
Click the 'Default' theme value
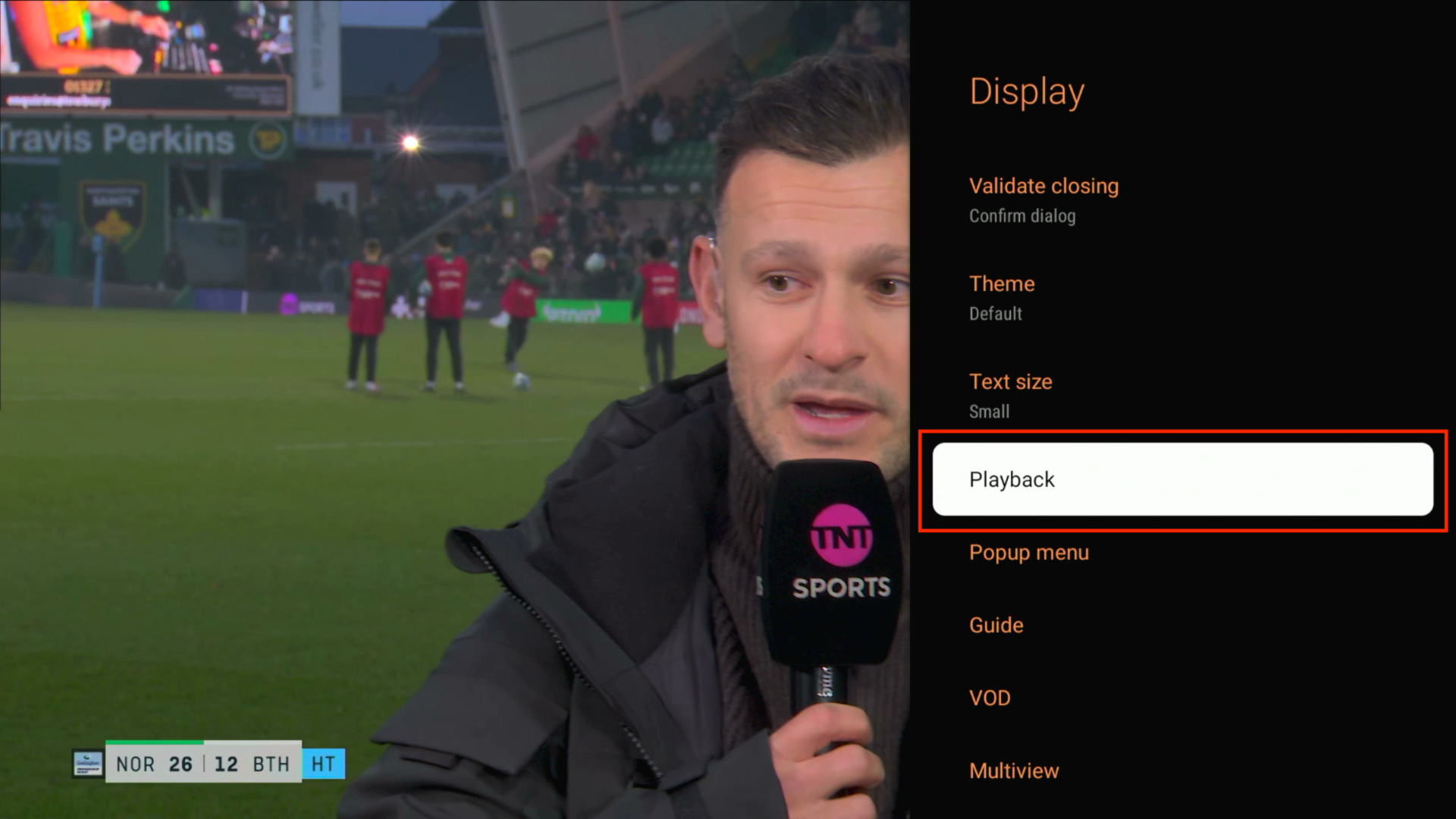[x=995, y=314]
